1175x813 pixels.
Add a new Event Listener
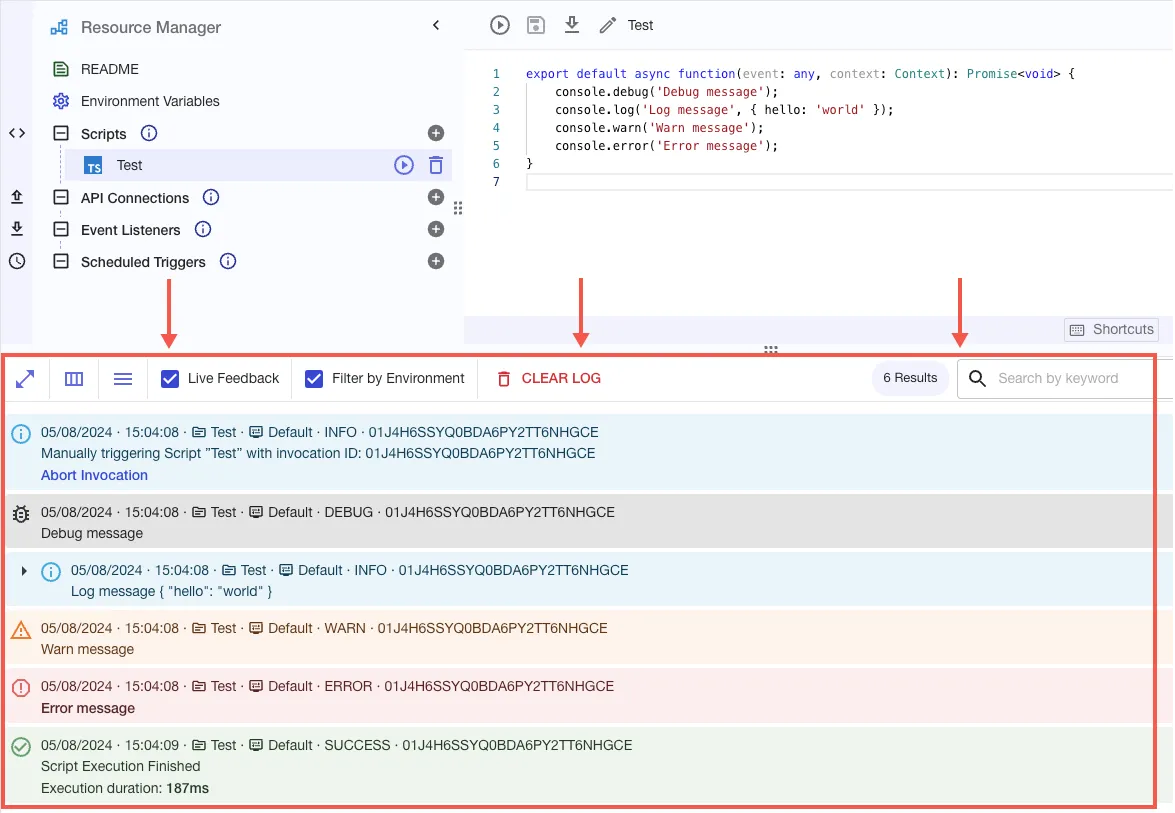tap(436, 229)
